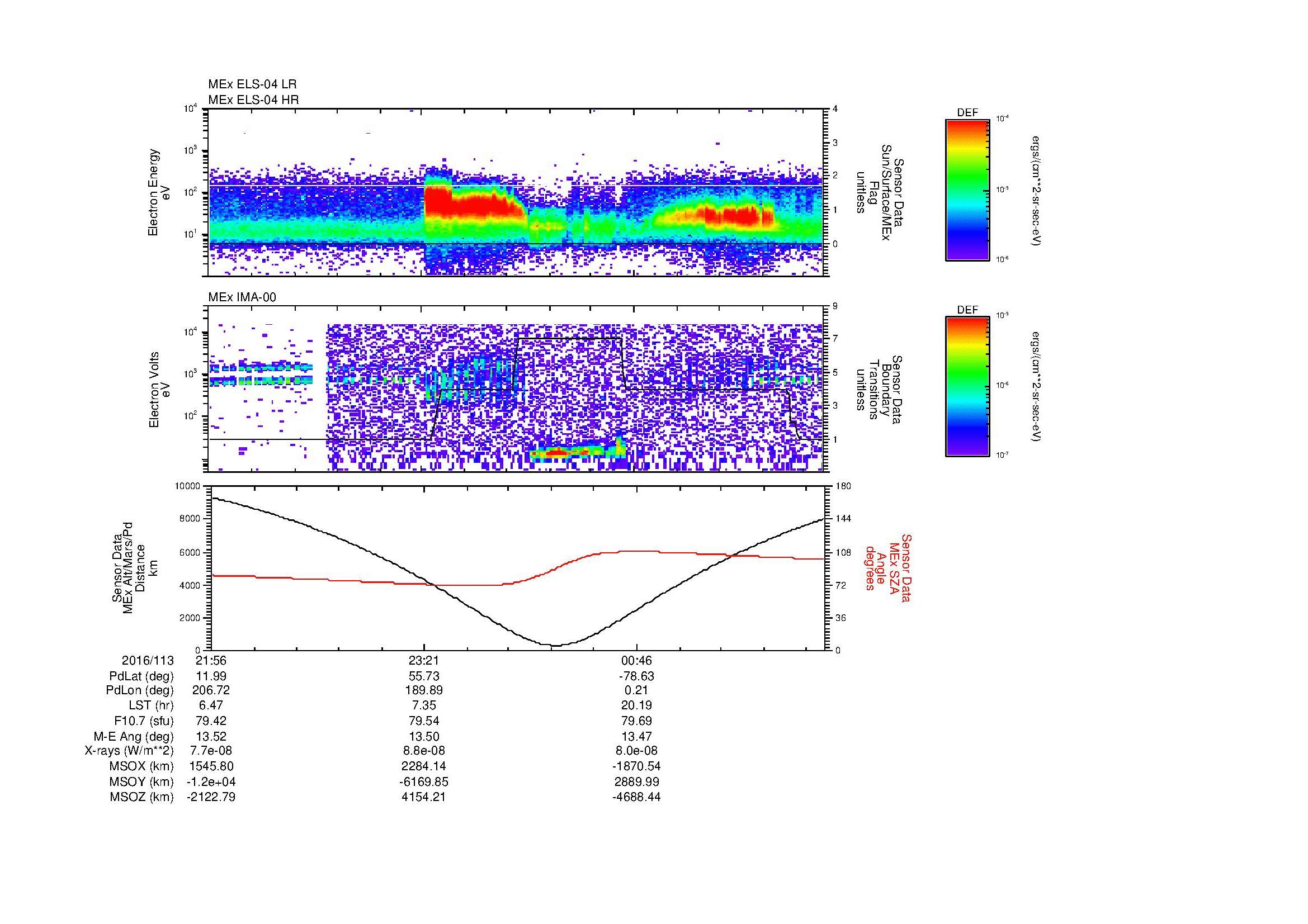The height and width of the screenshot is (924, 1308).
Task: Click the X-rays value '8.8e-08'
Action: [x=424, y=751]
